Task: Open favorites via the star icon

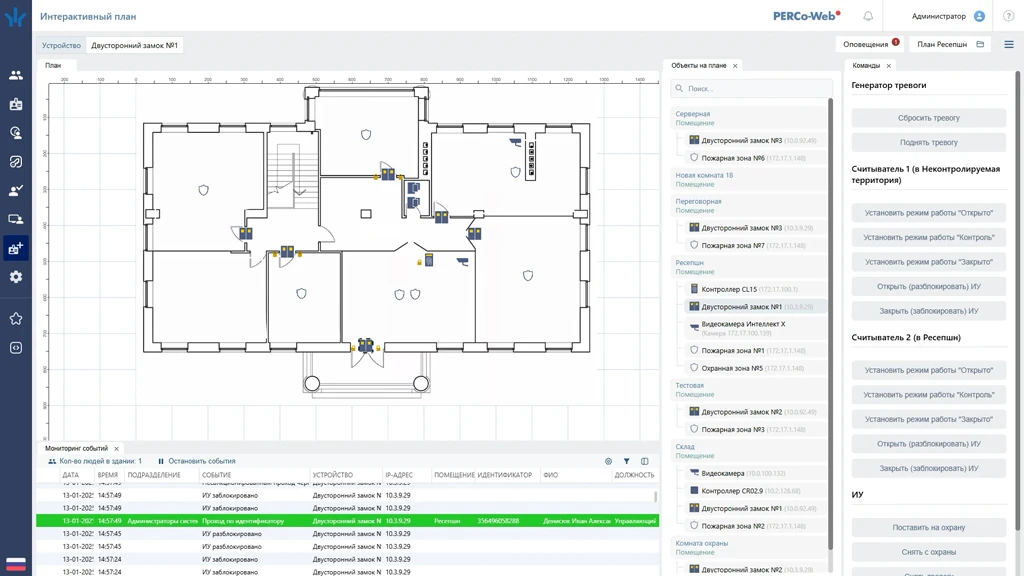Action: (16, 319)
